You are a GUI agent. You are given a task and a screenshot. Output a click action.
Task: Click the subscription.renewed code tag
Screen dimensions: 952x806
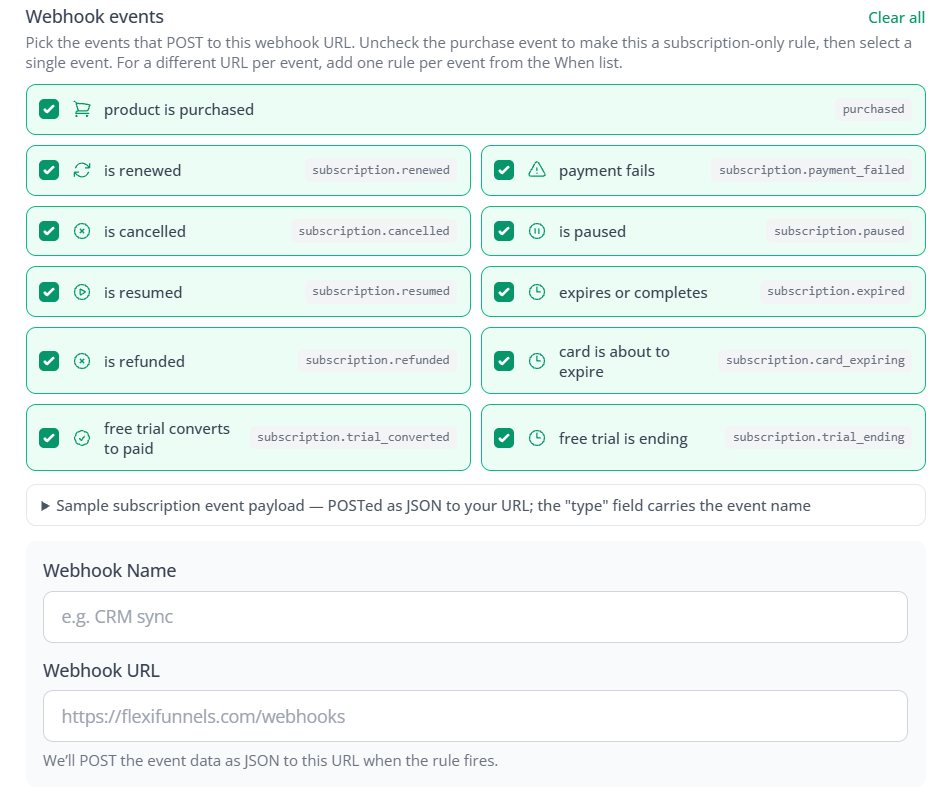[x=381, y=170]
